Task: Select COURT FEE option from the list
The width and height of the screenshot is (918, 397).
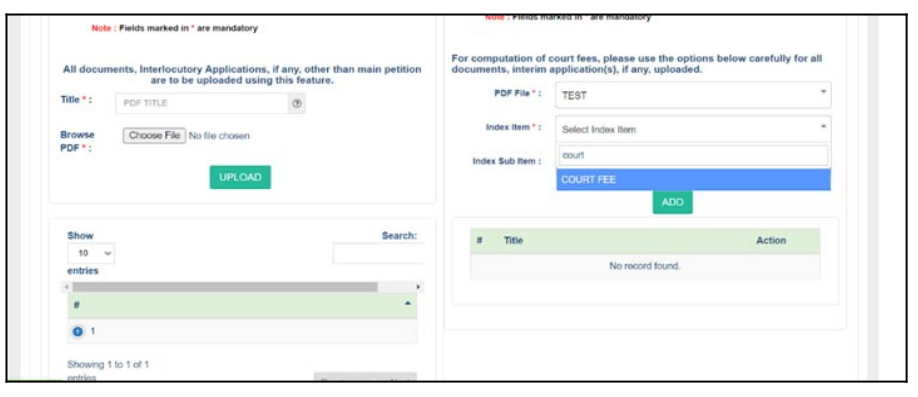Action: (x=693, y=180)
